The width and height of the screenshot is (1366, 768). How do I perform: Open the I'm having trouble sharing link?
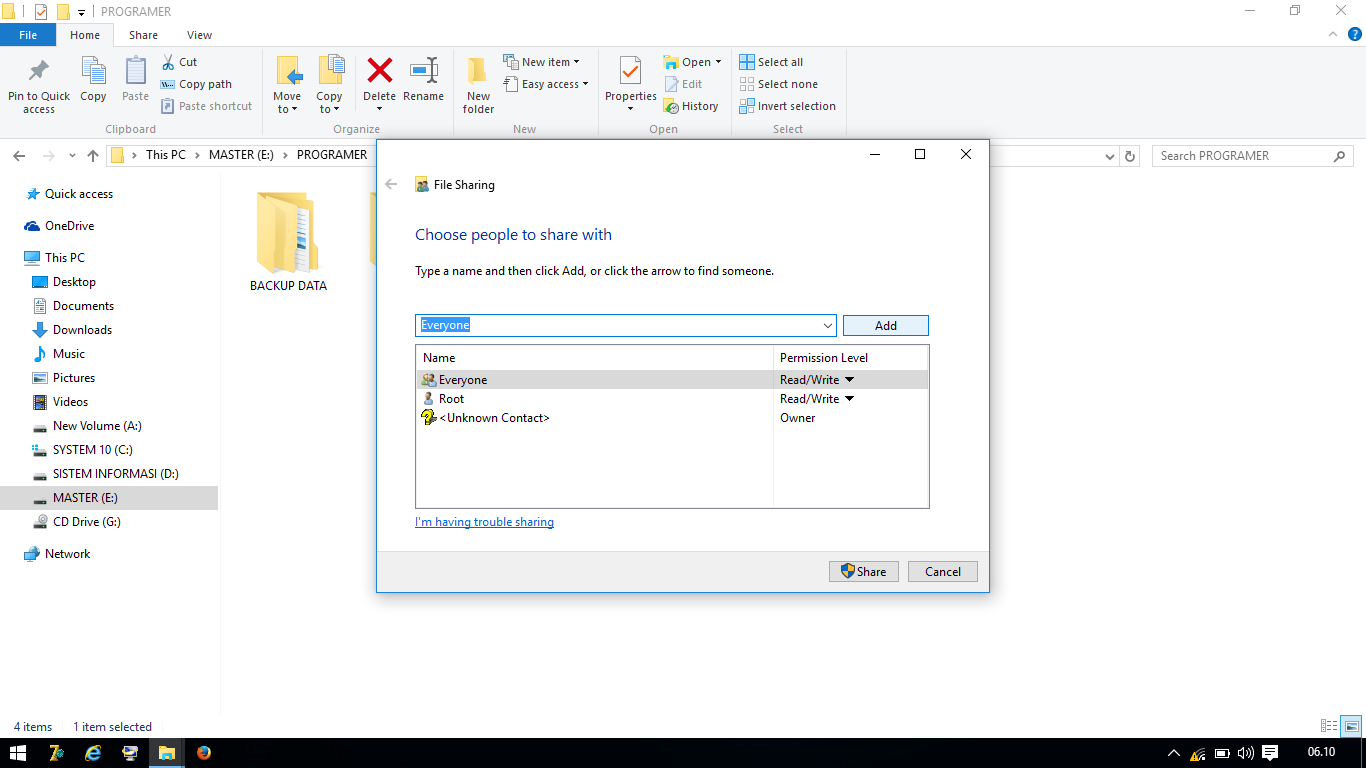[x=484, y=522]
